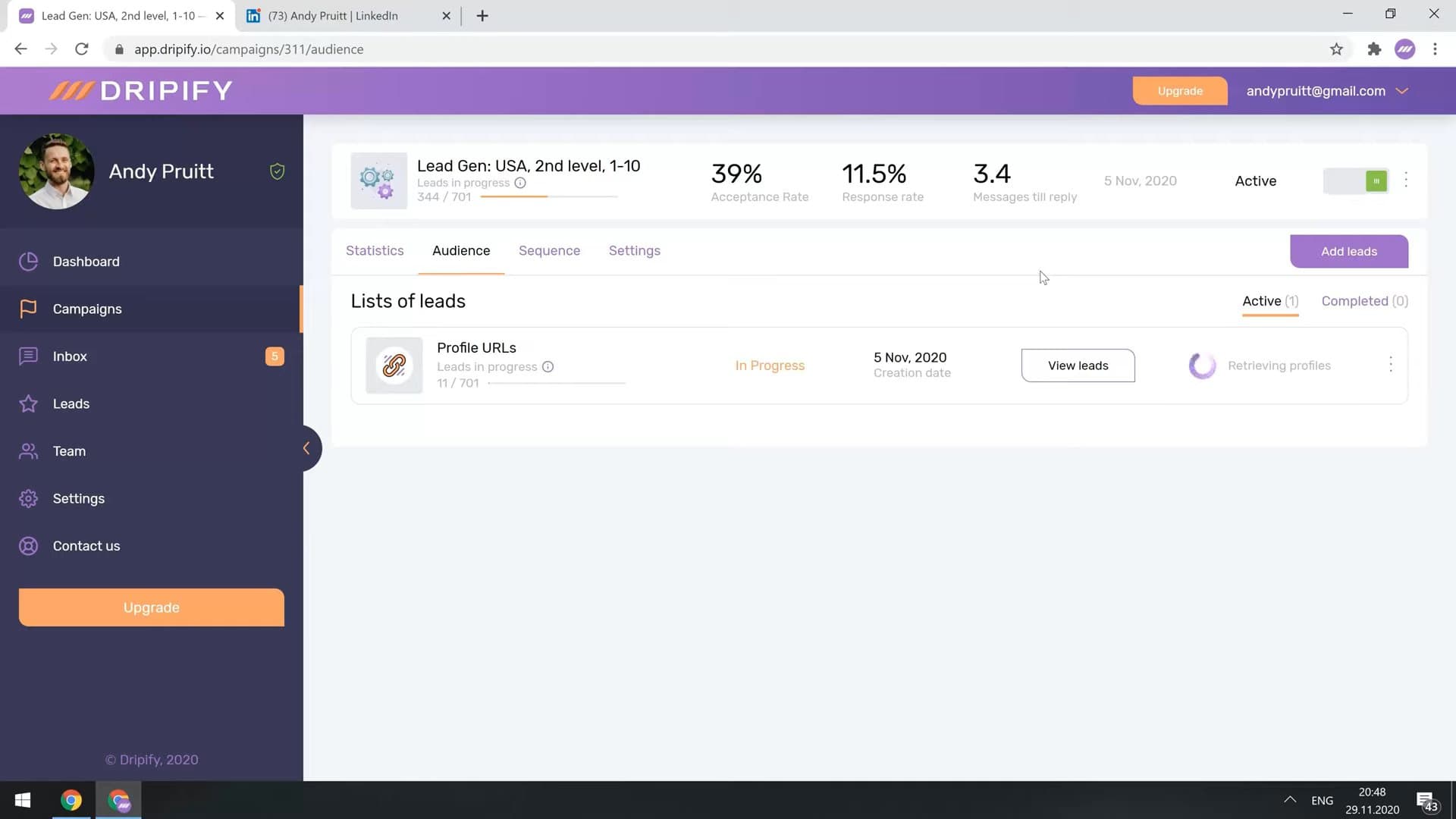The image size is (1456, 819).
Task: Click the shield icon beside Andy Pruitt
Action: pyautogui.click(x=277, y=171)
